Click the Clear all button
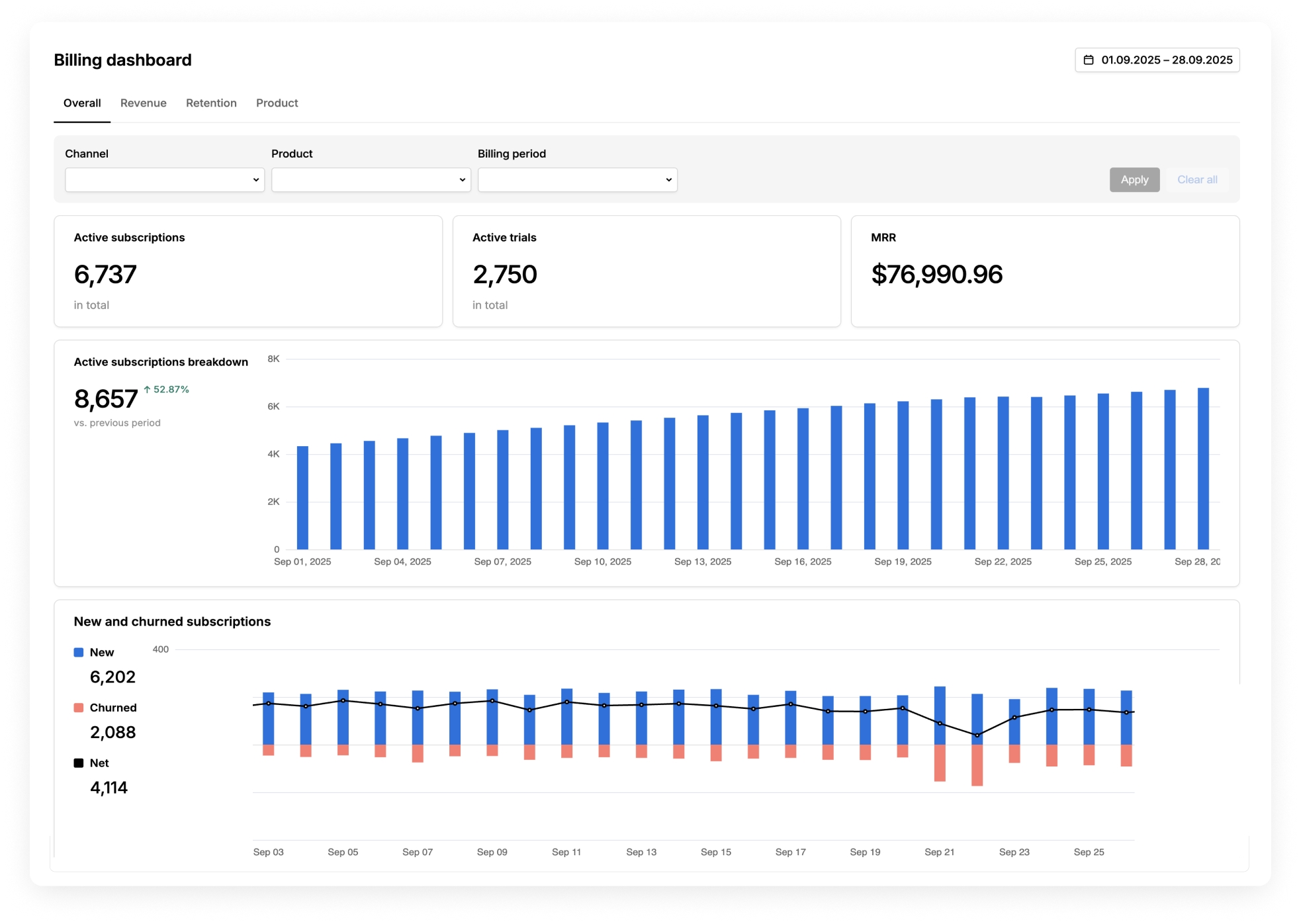The image size is (1301, 924). (x=1197, y=179)
